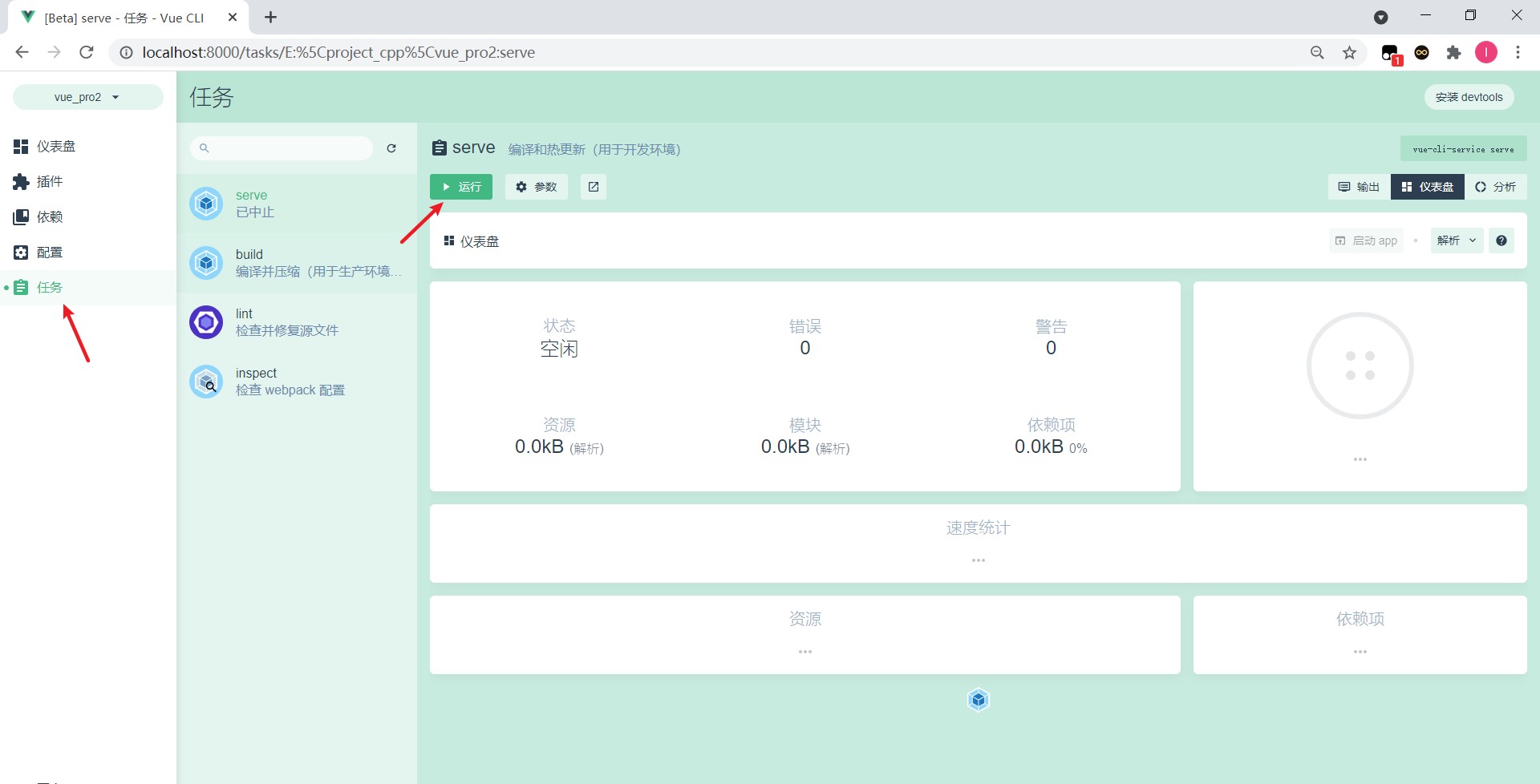
Task: Click the 速度统计 speed stats card
Action: pos(979,544)
